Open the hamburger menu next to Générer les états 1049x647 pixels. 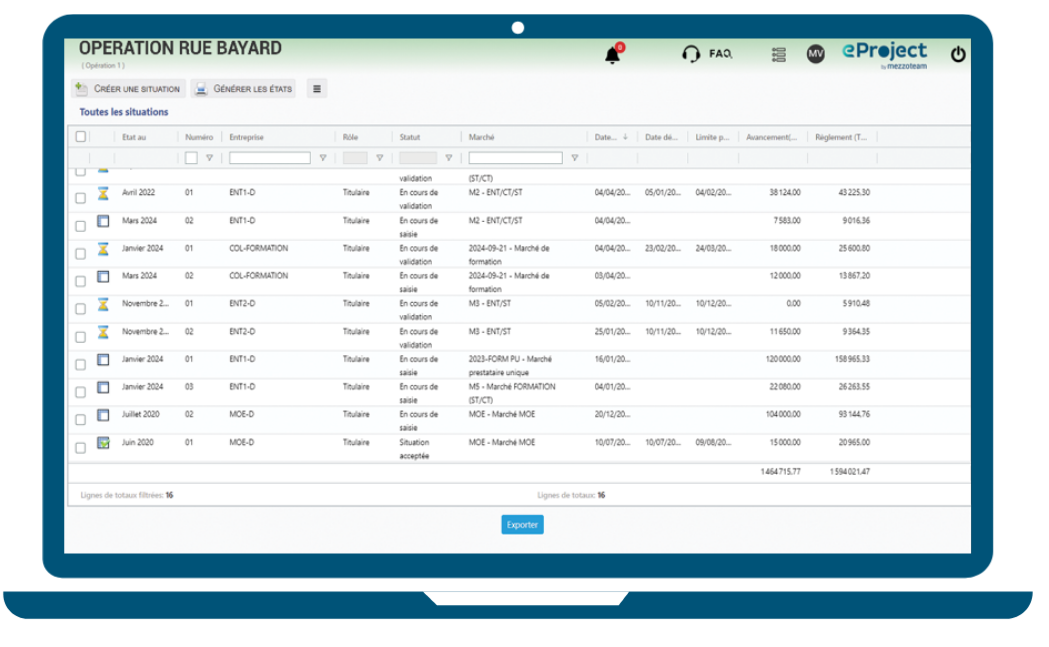click(x=317, y=88)
